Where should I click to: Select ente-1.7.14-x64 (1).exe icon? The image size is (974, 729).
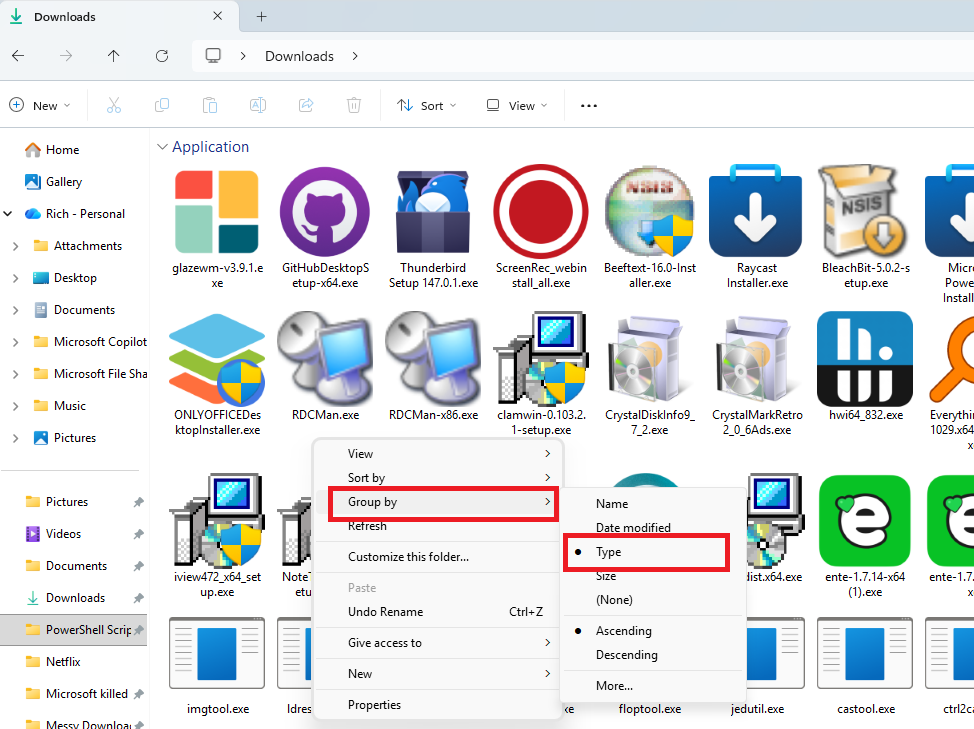[865, 520]
